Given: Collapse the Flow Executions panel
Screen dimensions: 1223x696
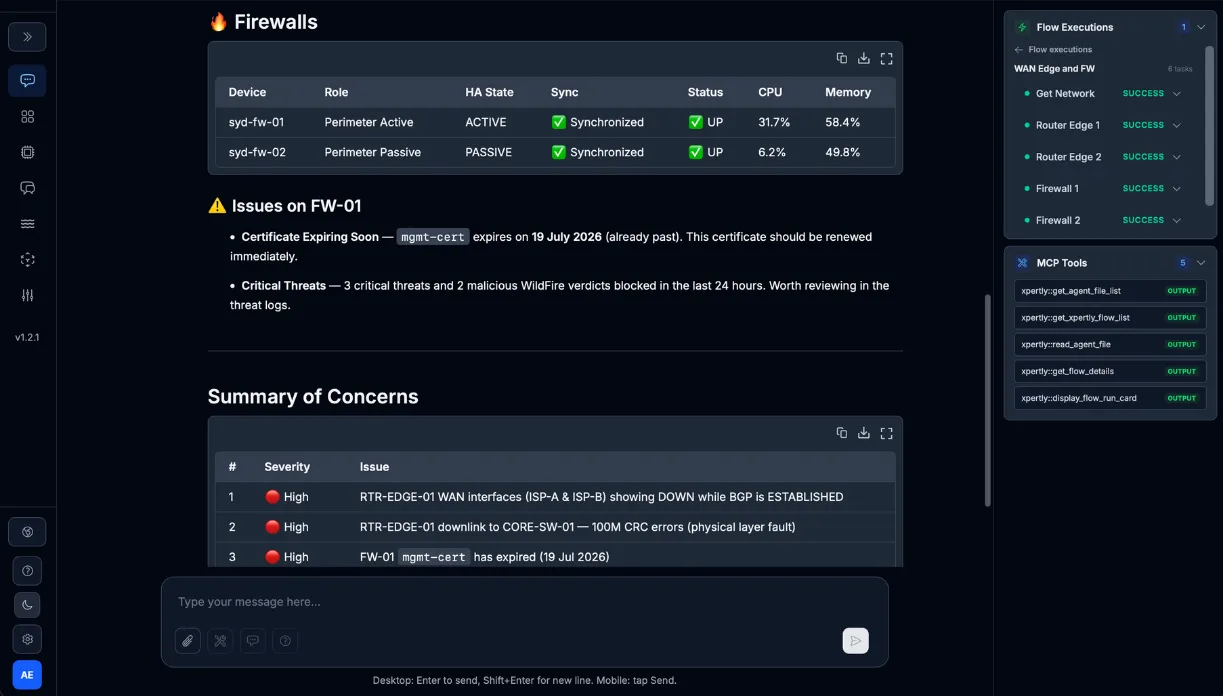Looking at the screenshot, I should pos(1201,27).
